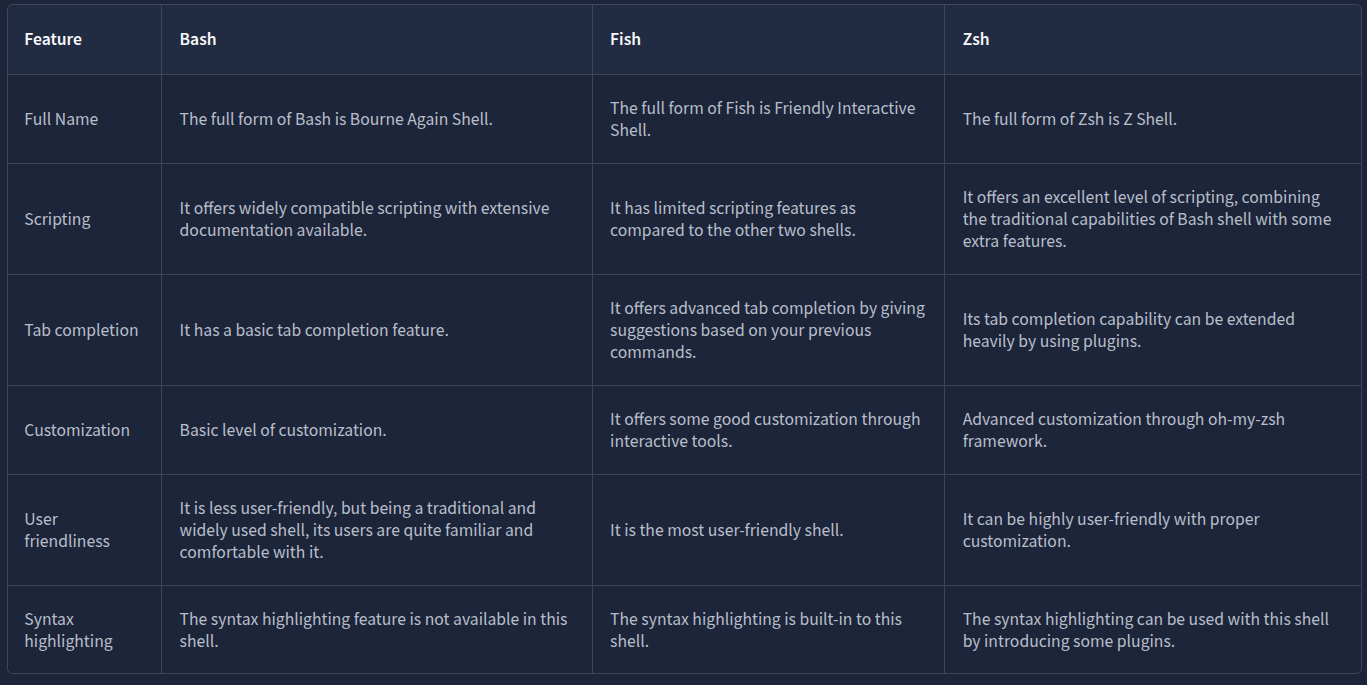
Task: Click the Z Shell full name cell
Action: pos(1069,119)
